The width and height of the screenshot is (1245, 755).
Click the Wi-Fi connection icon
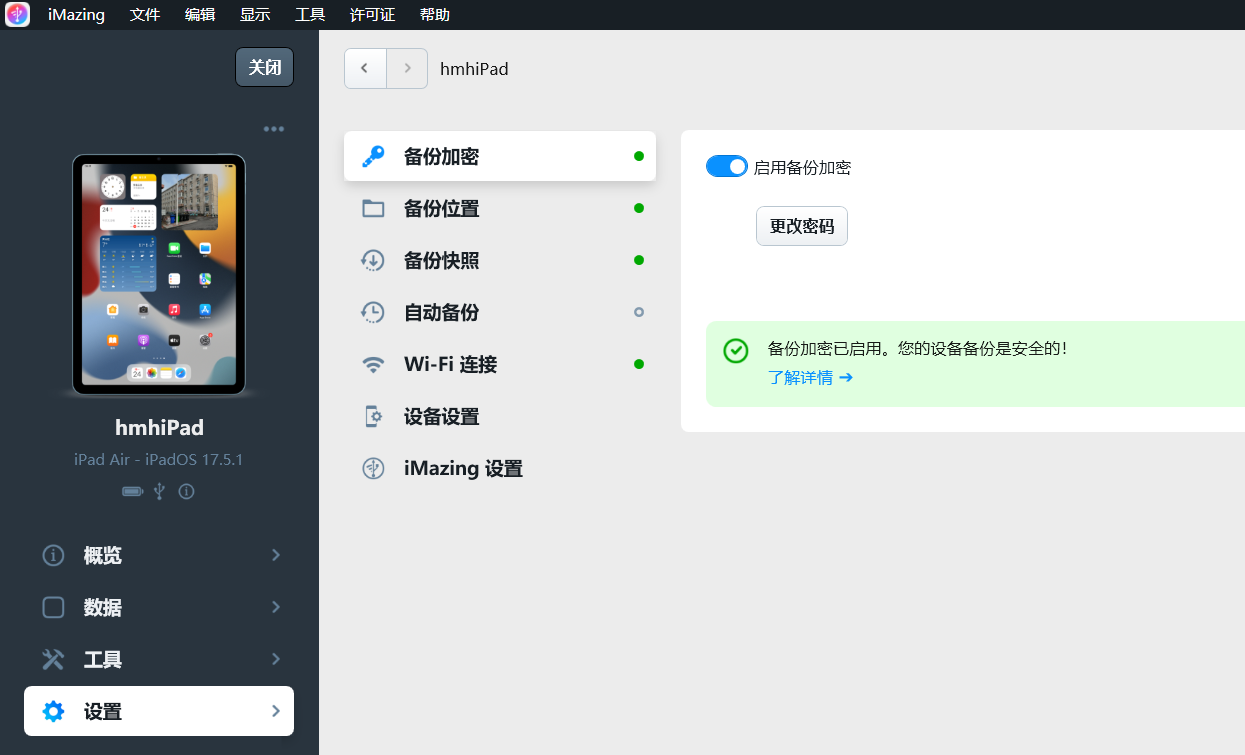373,364
